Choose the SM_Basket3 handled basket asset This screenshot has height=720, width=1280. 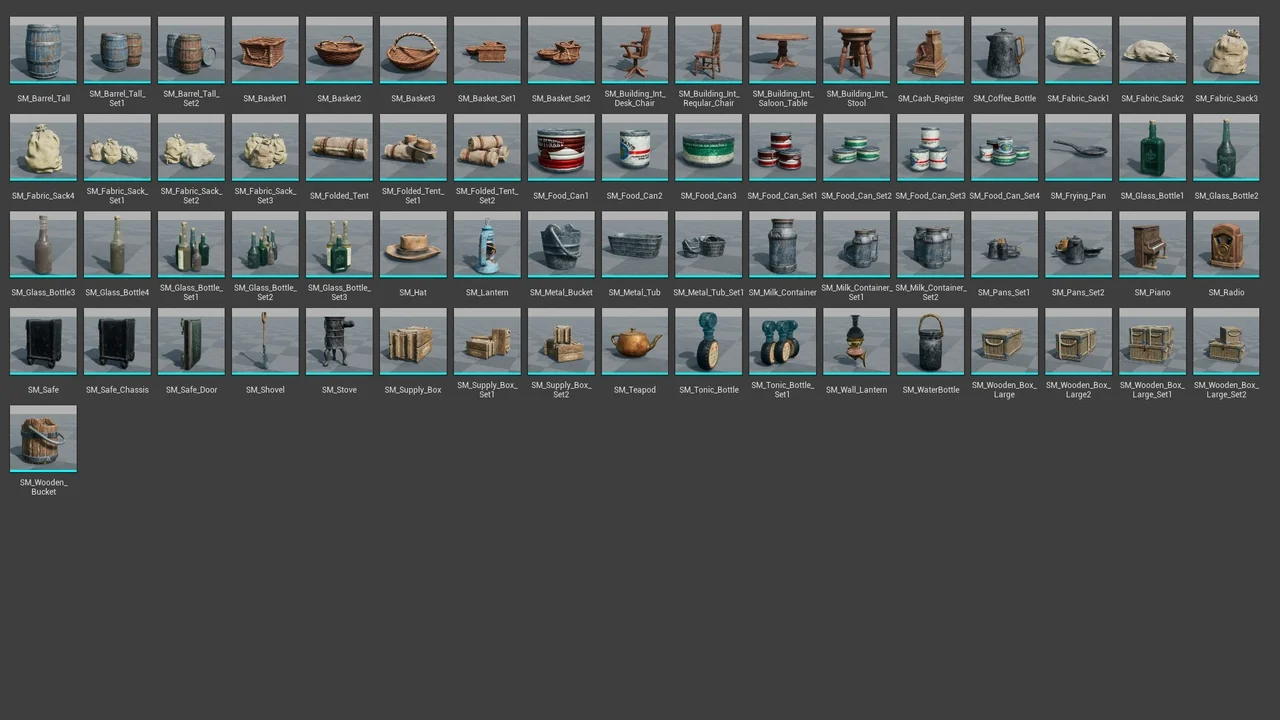click(x=413, y=50)
